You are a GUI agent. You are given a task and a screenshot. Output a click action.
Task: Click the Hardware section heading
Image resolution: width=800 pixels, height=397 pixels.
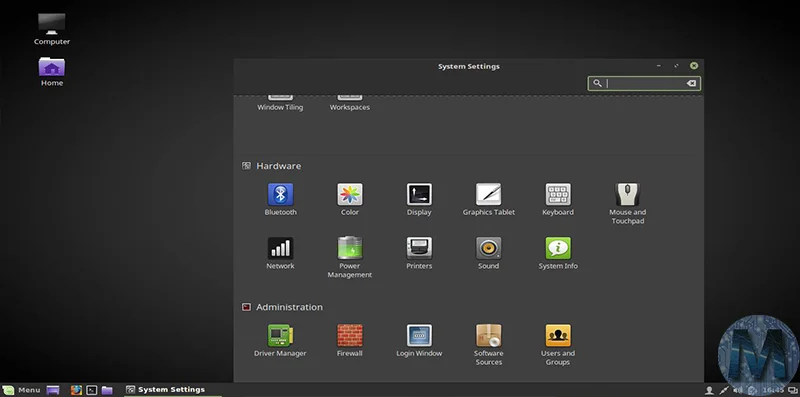[x=279, y=166]
